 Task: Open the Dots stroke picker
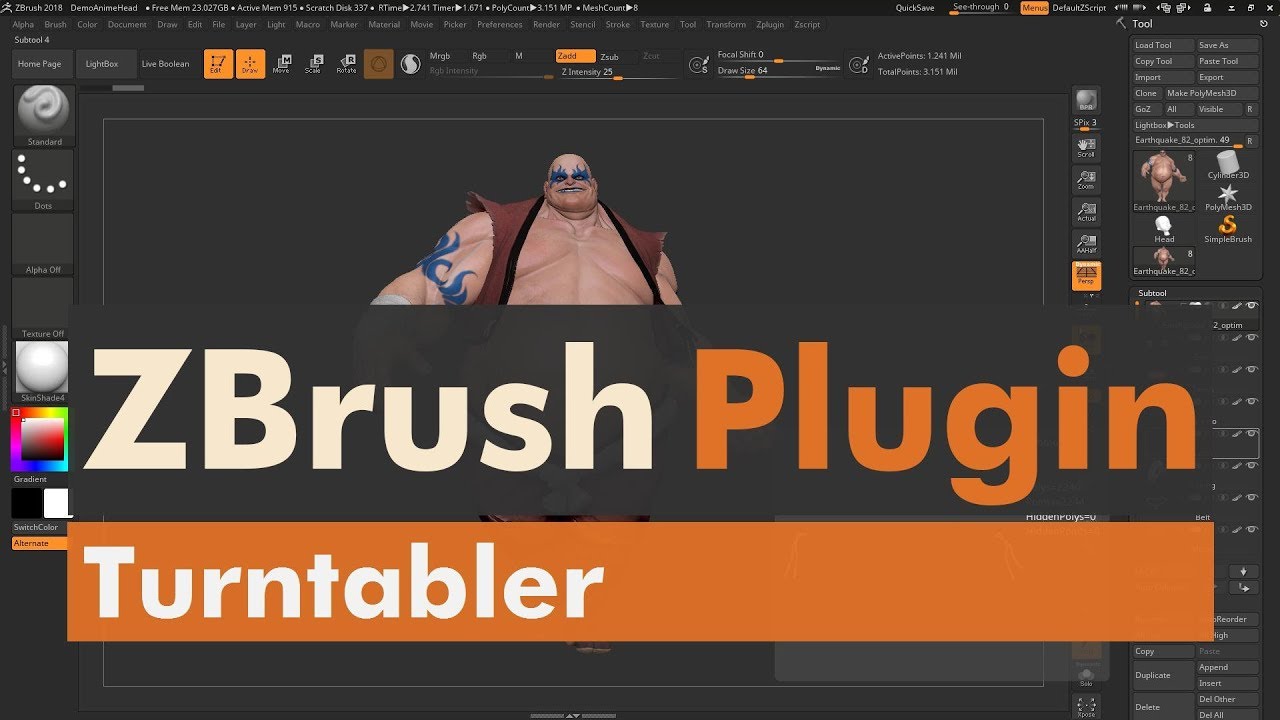[43, 180]
